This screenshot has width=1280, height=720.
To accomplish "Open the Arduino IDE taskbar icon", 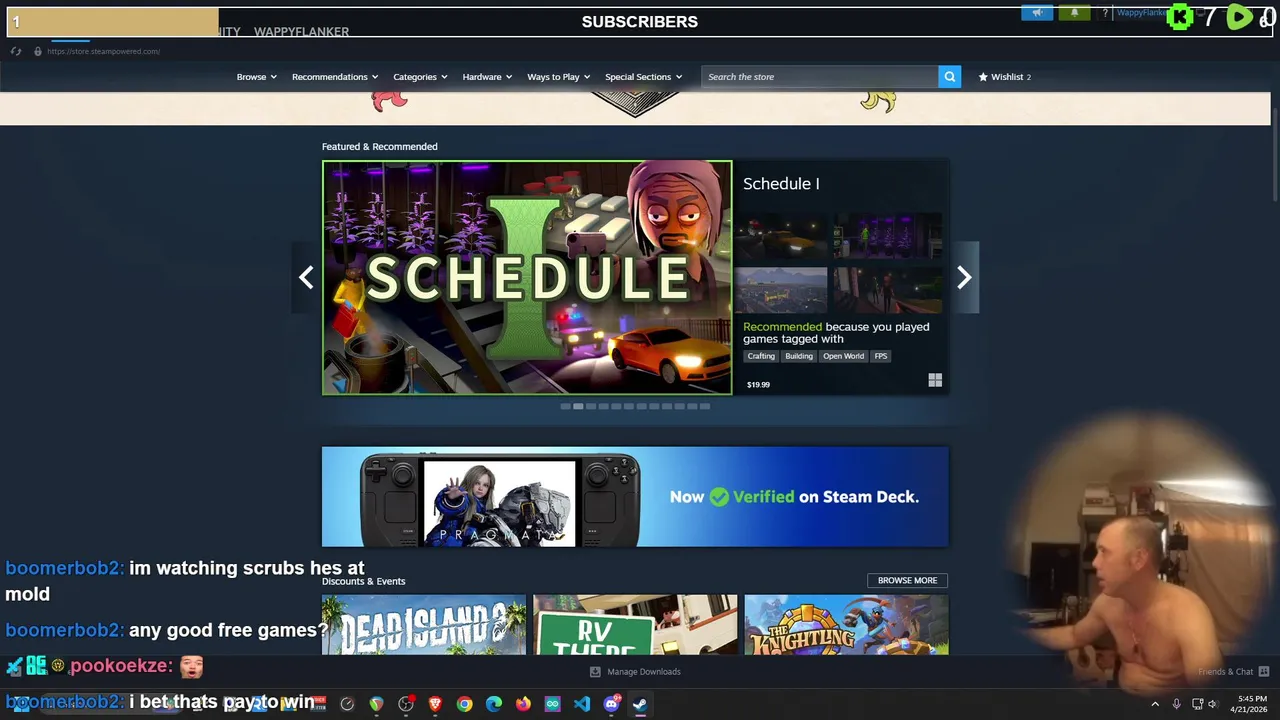I will 552,704.
